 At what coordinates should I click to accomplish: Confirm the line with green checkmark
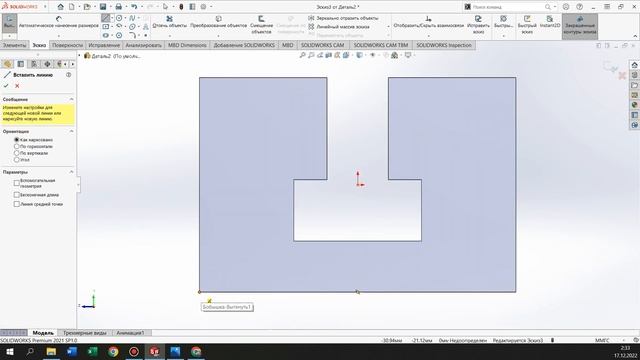(x=6, y=86)
